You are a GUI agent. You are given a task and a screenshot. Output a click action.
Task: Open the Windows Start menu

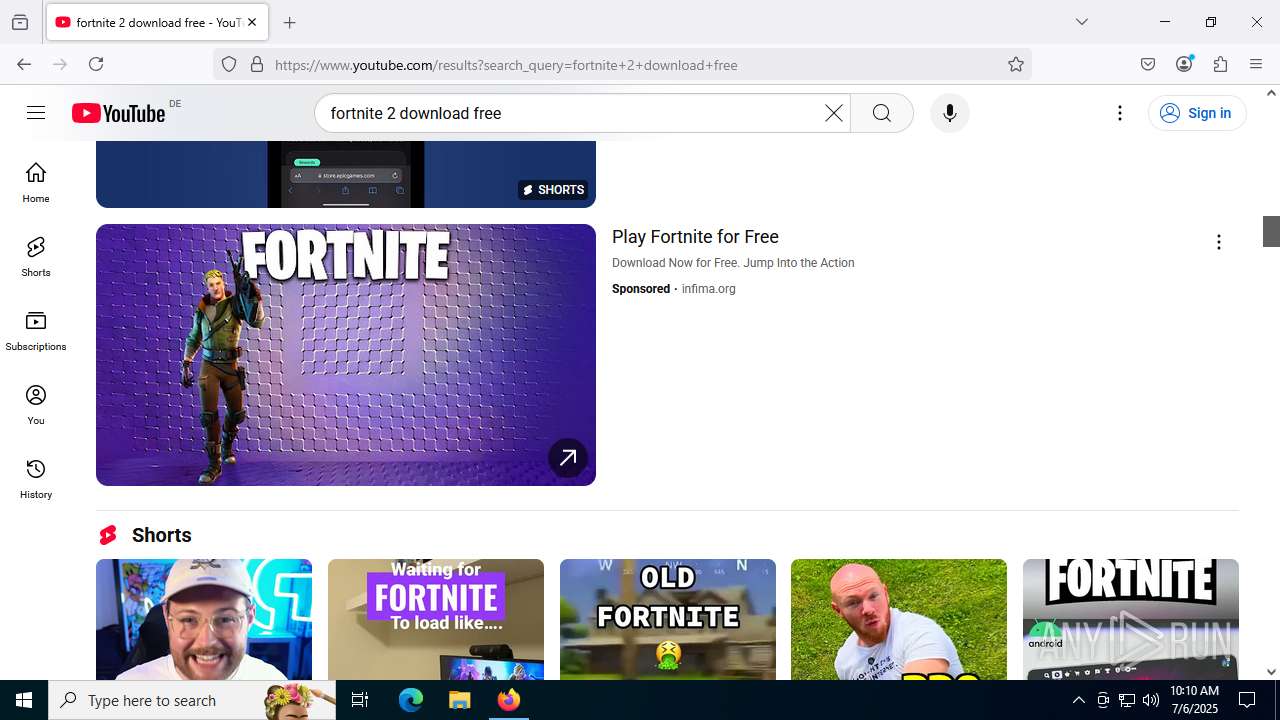click(x=24, y=700)
